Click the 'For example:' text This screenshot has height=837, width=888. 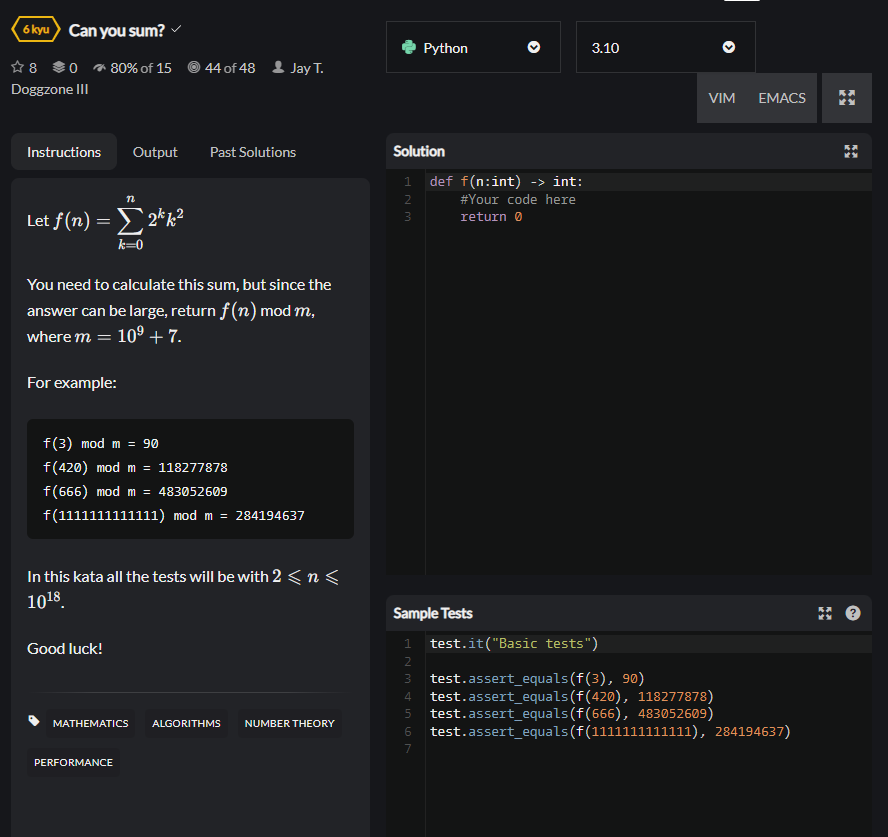[x=72, y=383]
